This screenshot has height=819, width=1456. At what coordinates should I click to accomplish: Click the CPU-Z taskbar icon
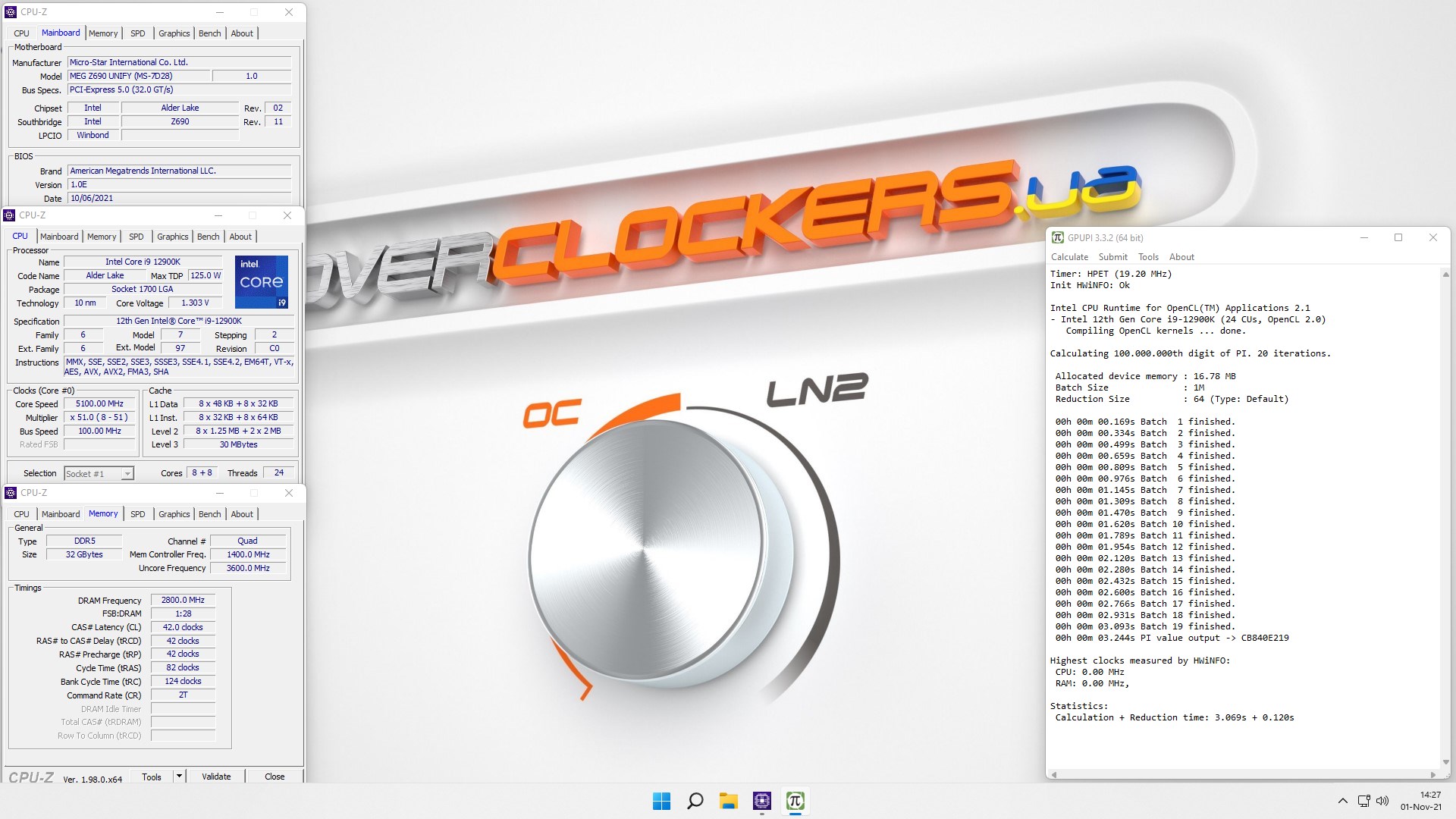pos(762,801)
